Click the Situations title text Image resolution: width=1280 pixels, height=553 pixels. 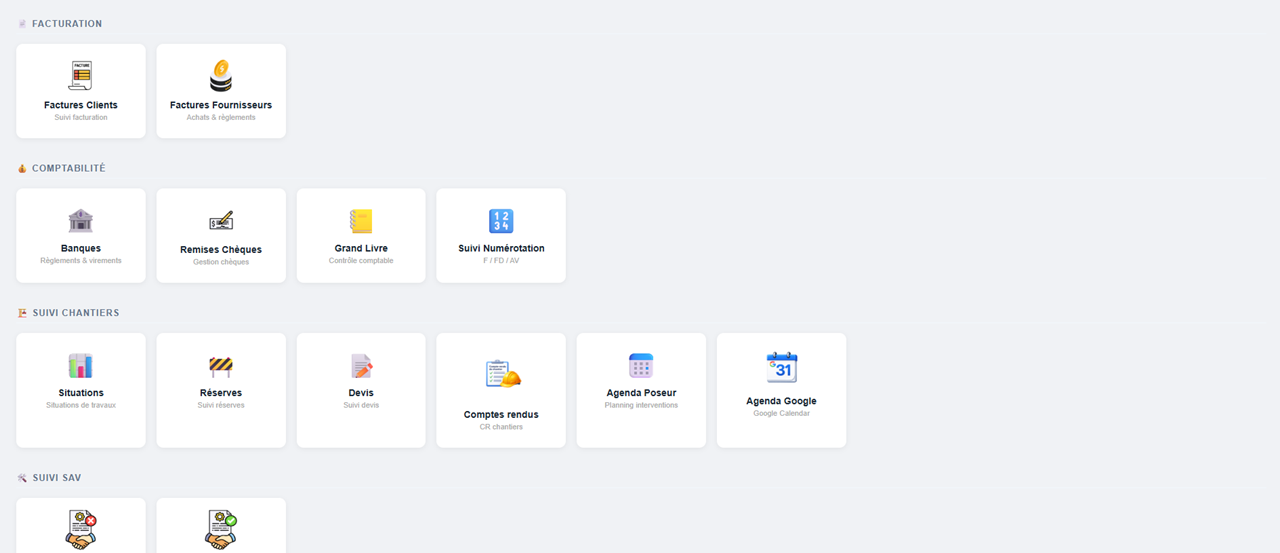point(81,393)
